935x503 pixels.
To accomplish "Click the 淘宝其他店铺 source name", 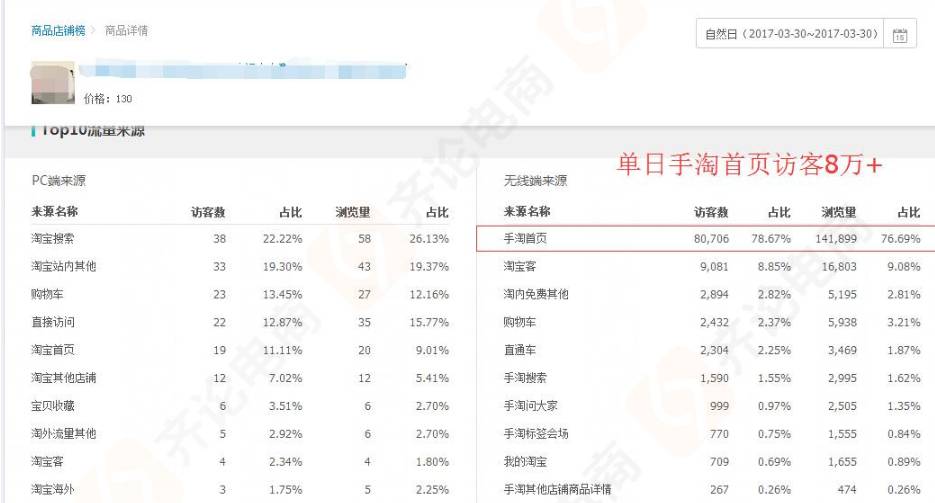I will pos(64,378).
